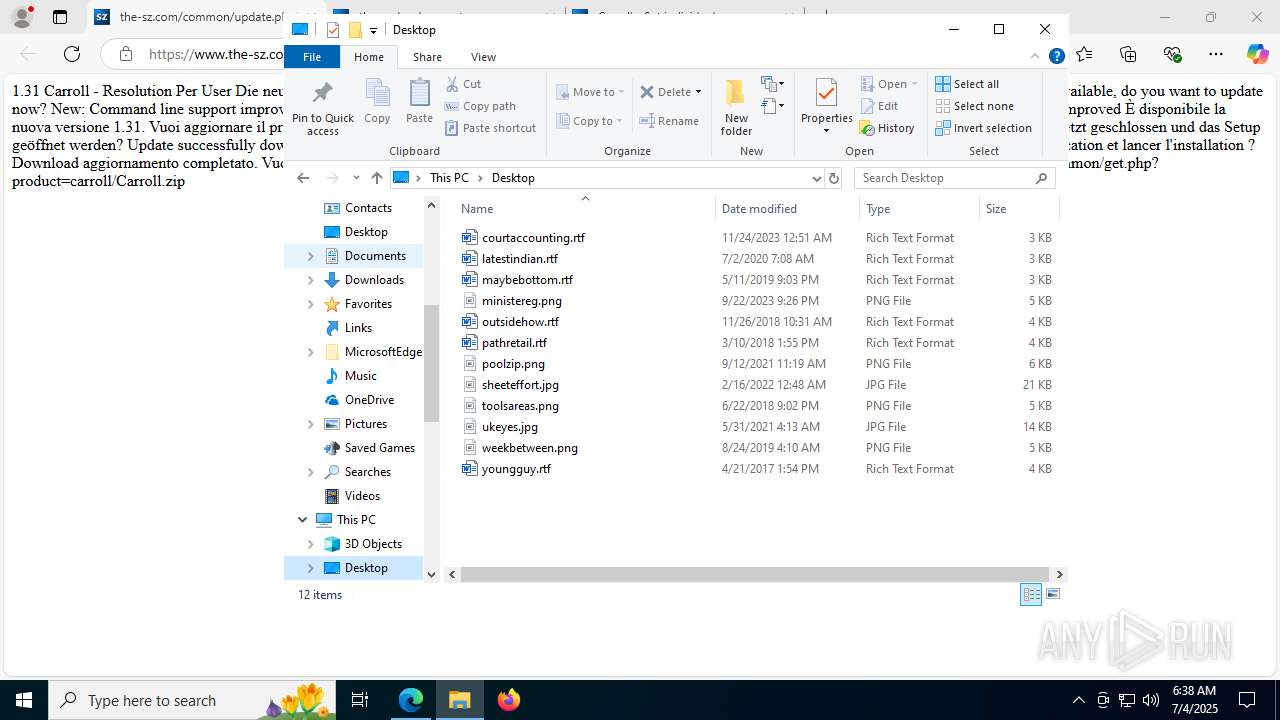1280x720 pixels.
Task: Expand the Downloads tree node
Action: 310,280
